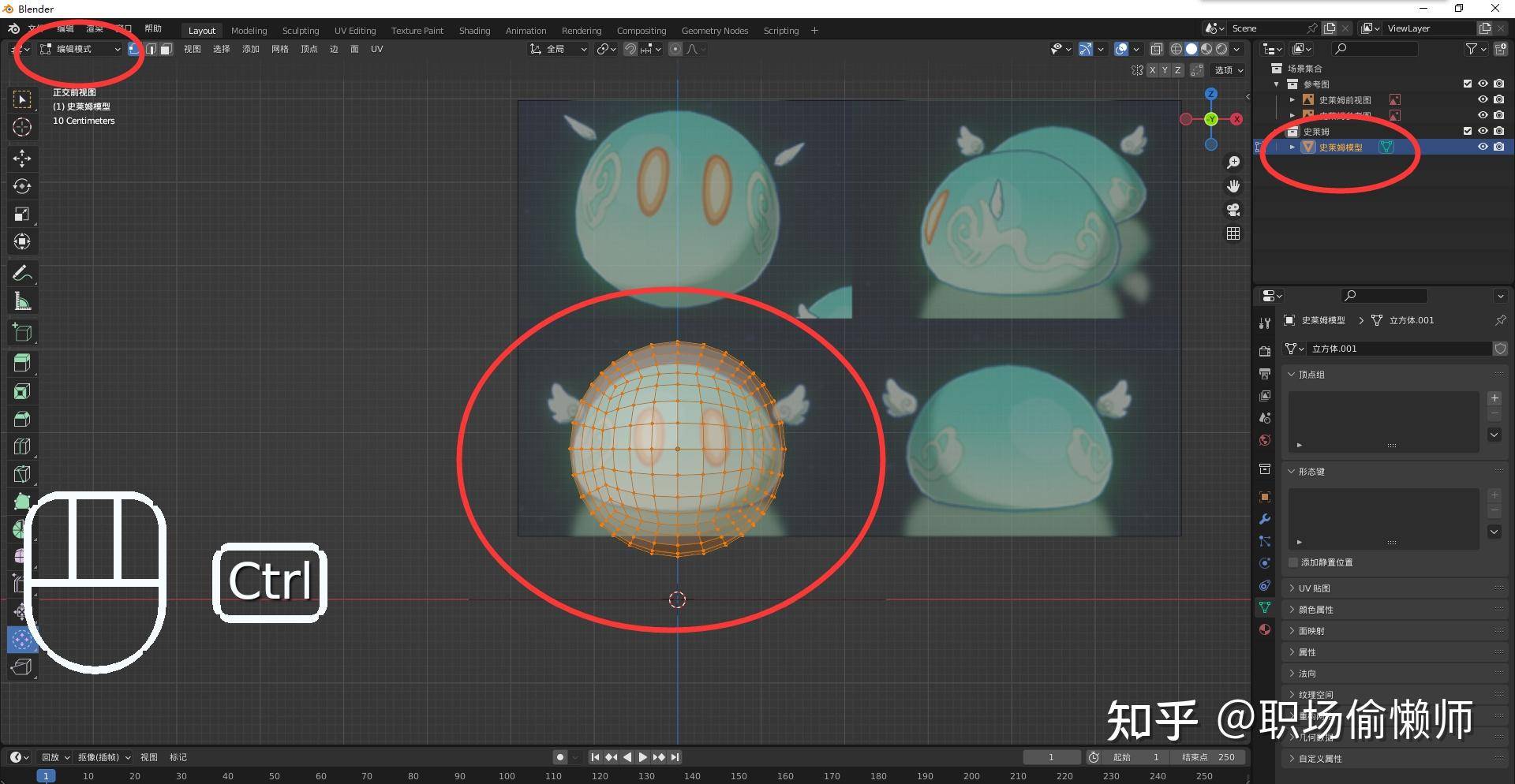1515x784 pixels.
Task: Select the Transform tool
Action: coord(22,241)
